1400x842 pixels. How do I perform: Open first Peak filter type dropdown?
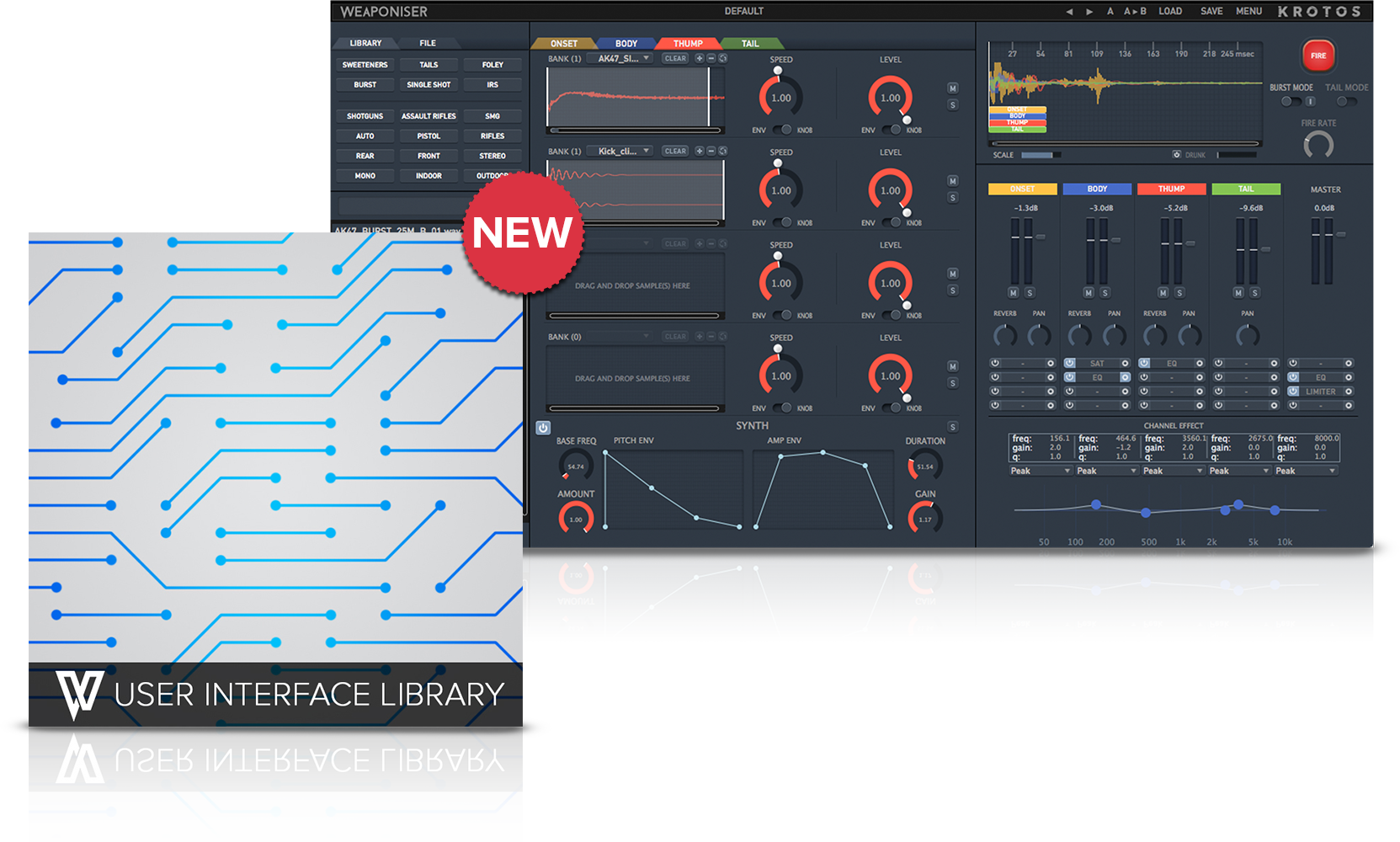[1041, 472]
